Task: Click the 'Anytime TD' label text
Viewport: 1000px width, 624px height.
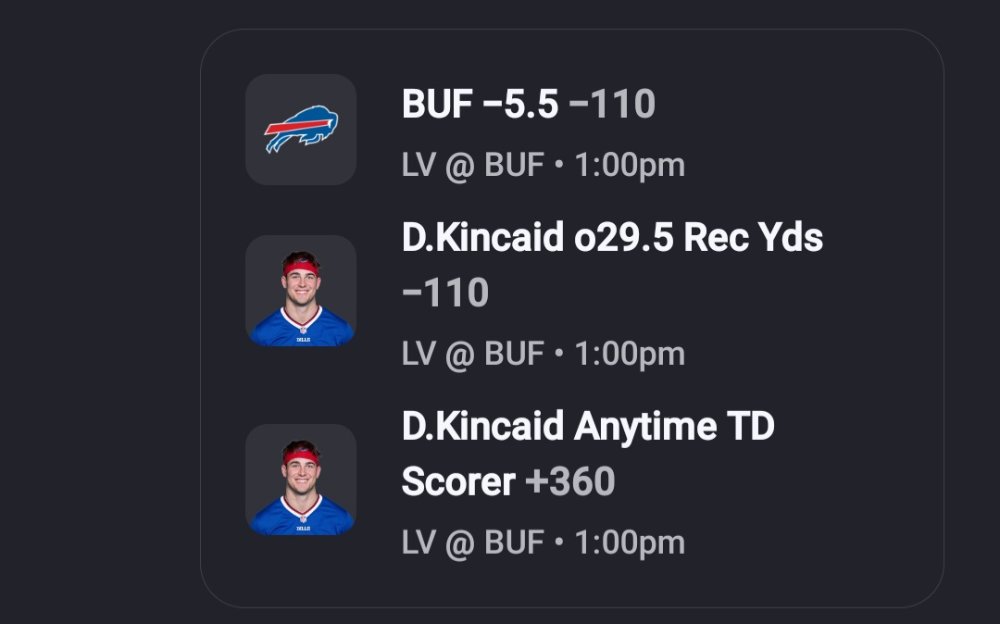Action: (674, 426)
